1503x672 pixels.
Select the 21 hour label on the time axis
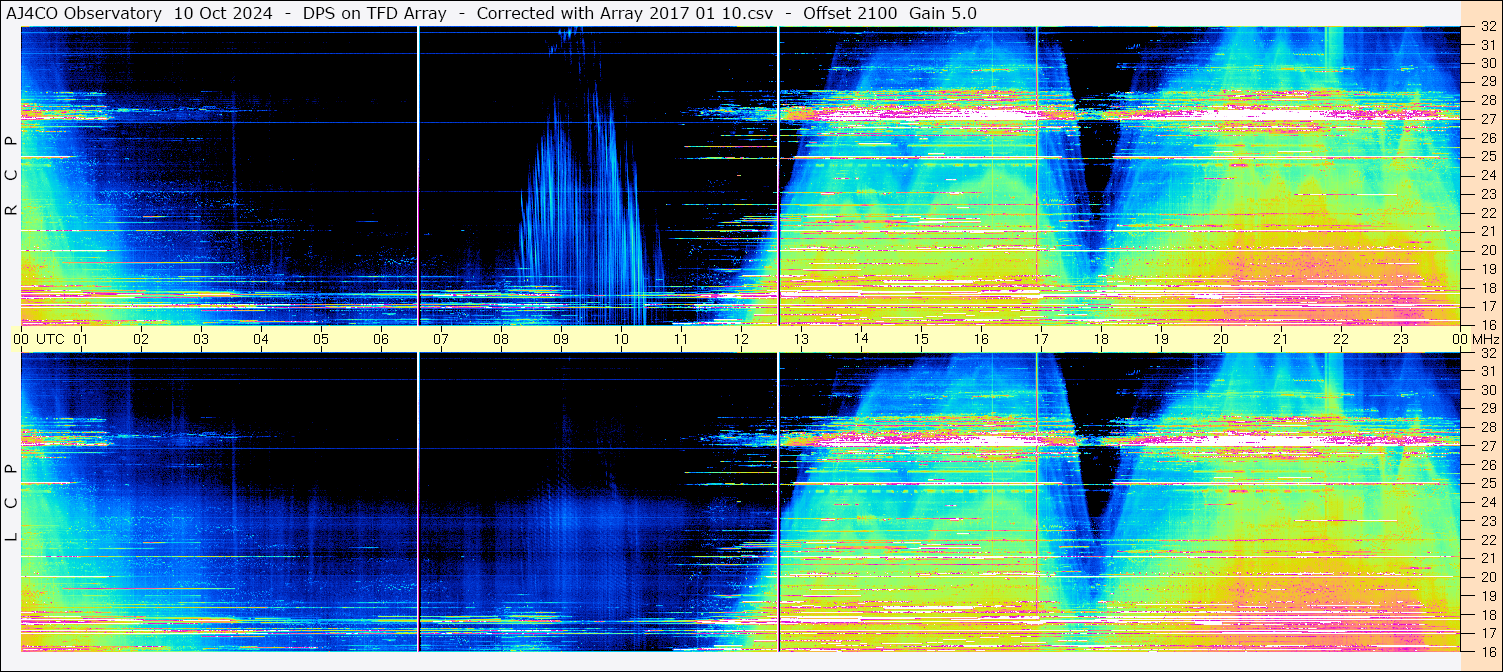click(x=1281, y=339)
